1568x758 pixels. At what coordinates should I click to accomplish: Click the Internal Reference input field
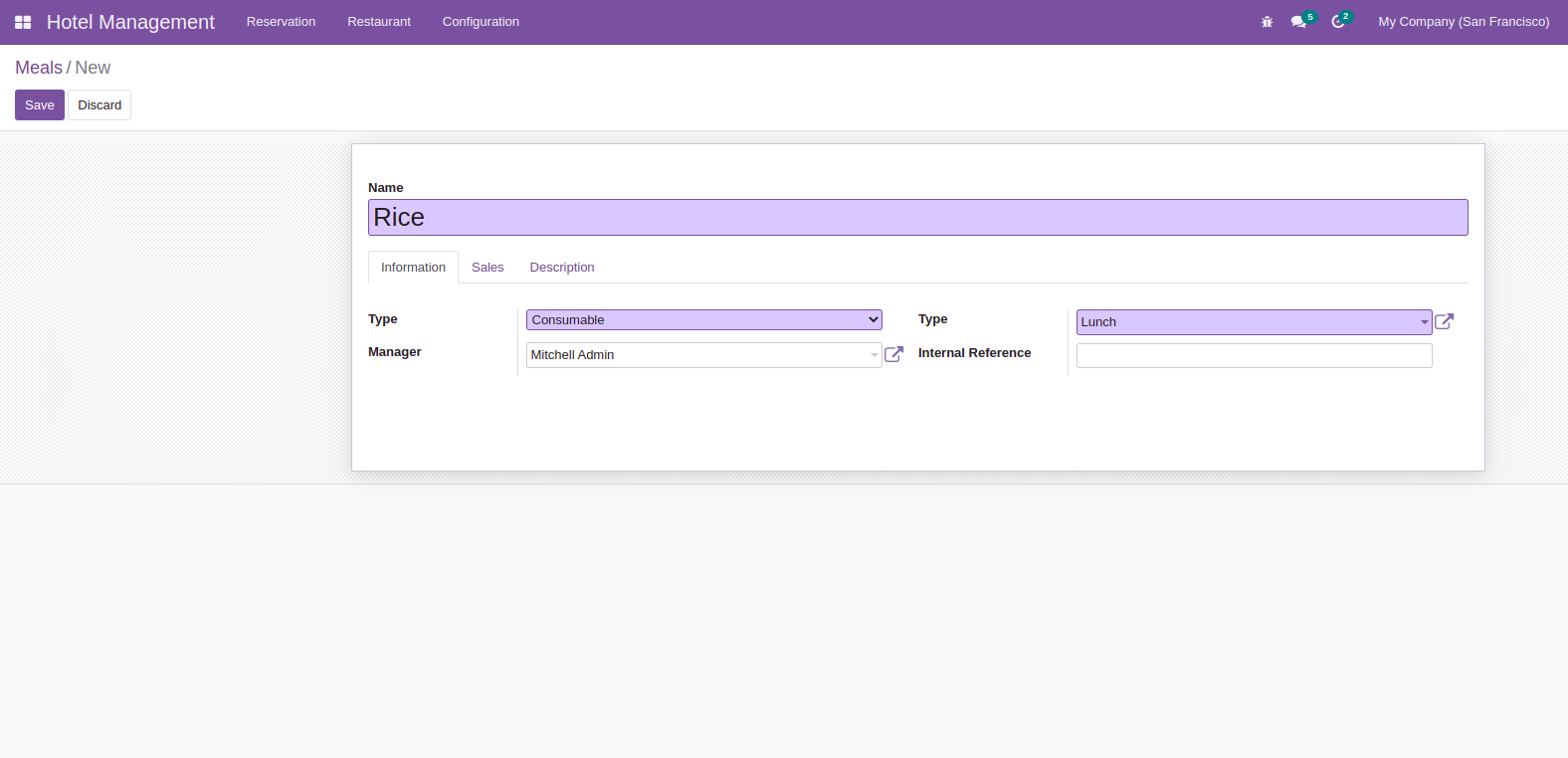click(1254, 355)
